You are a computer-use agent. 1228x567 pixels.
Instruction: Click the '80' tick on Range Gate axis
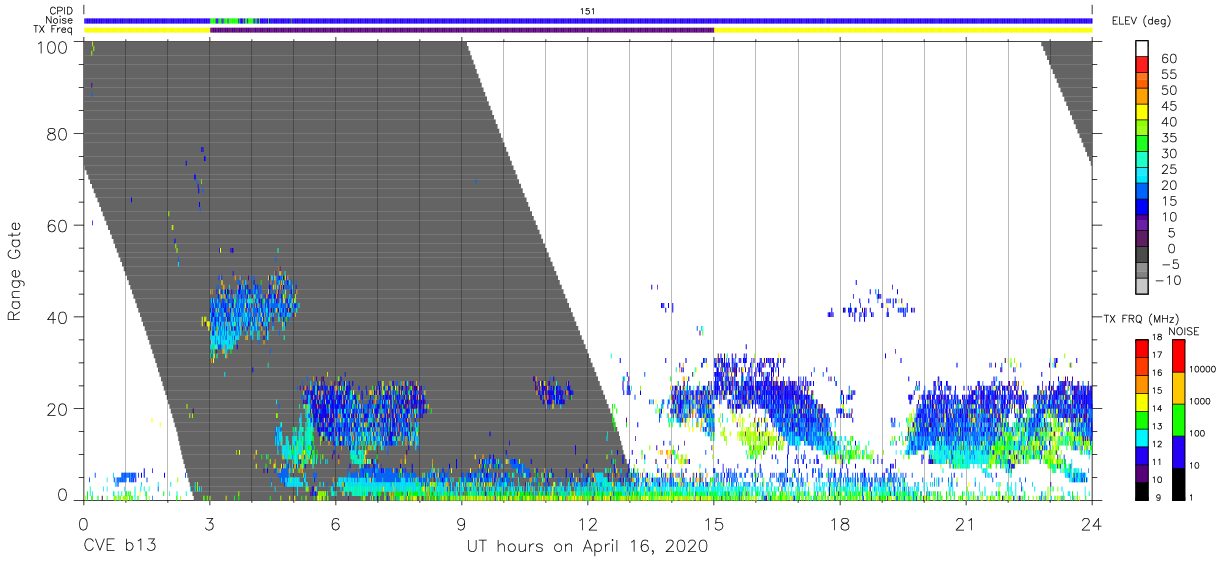coord(58,134)
